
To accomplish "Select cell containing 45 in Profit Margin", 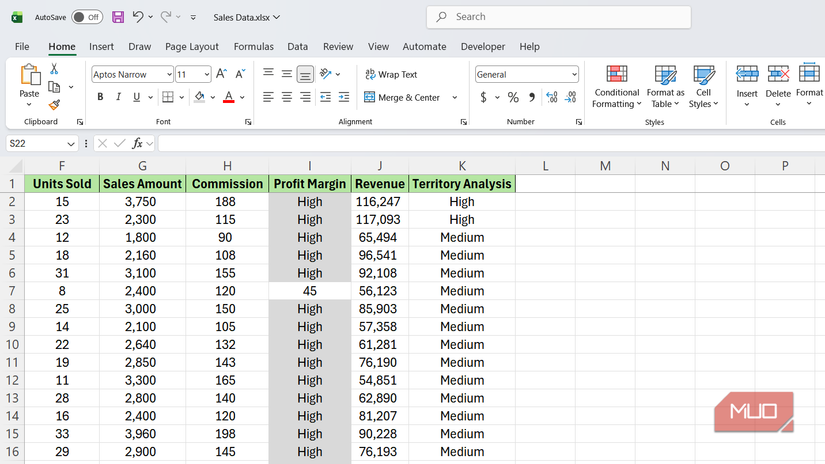I will 309,291.
